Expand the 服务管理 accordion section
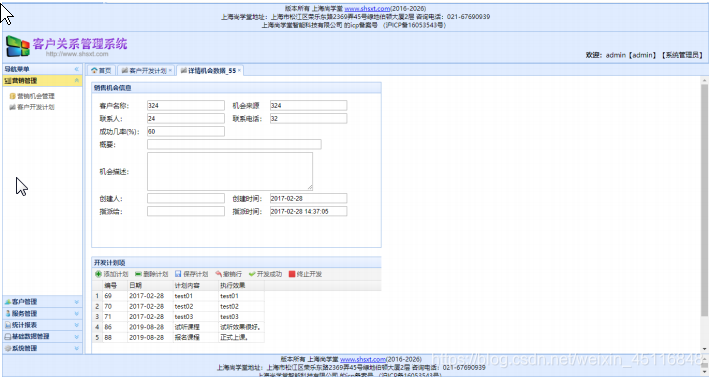713x378 pixels. point(76,313)
